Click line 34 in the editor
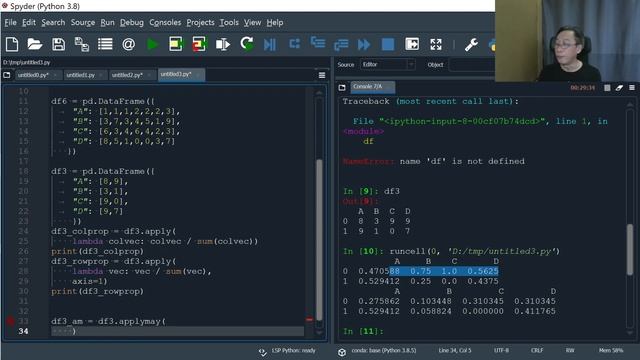The image size is (640, 360). coord(177,331)
